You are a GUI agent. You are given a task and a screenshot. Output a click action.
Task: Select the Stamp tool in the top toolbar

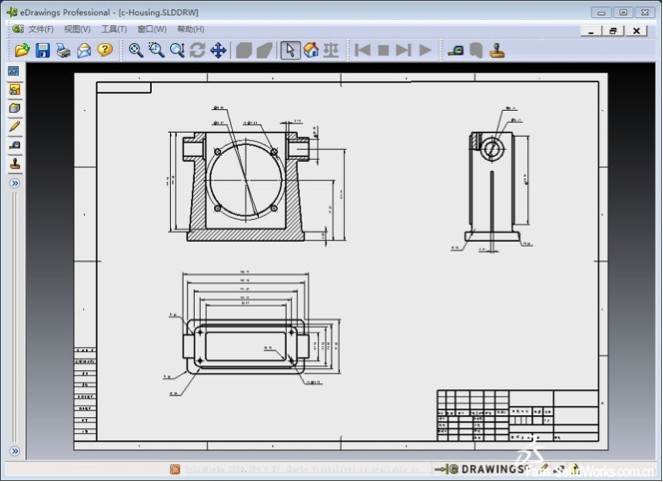pyautogui.click(x=498, y=50)
